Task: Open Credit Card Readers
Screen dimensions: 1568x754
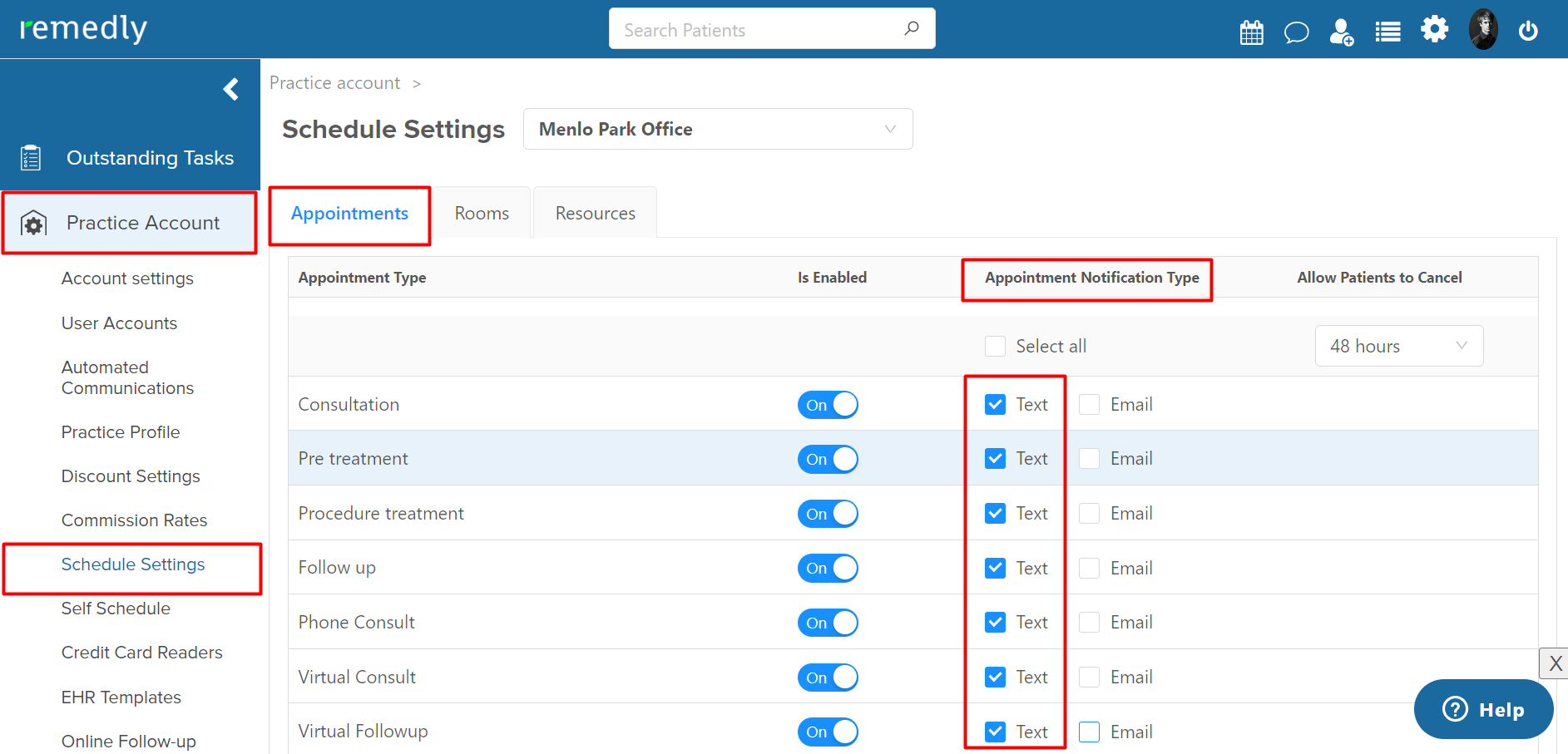Action: (x=141, y=653)
